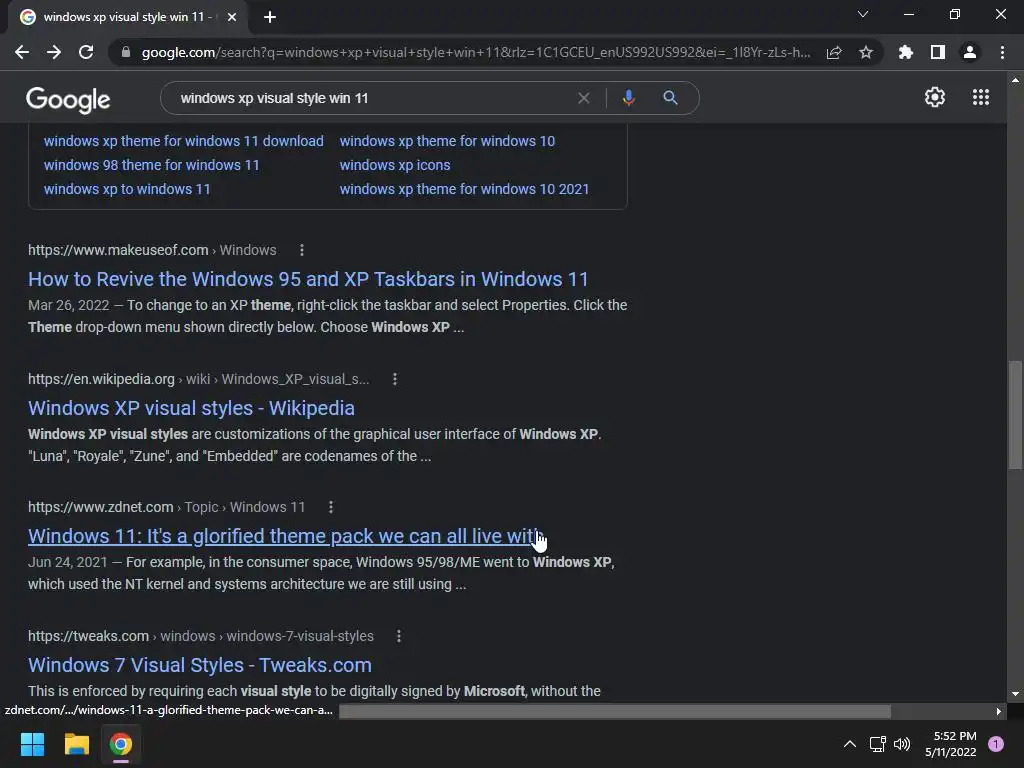Click the vertical scrollbar thumb
This screenshot has width=1024, height=768.
pyautogui.click(x=1015, y=414)
